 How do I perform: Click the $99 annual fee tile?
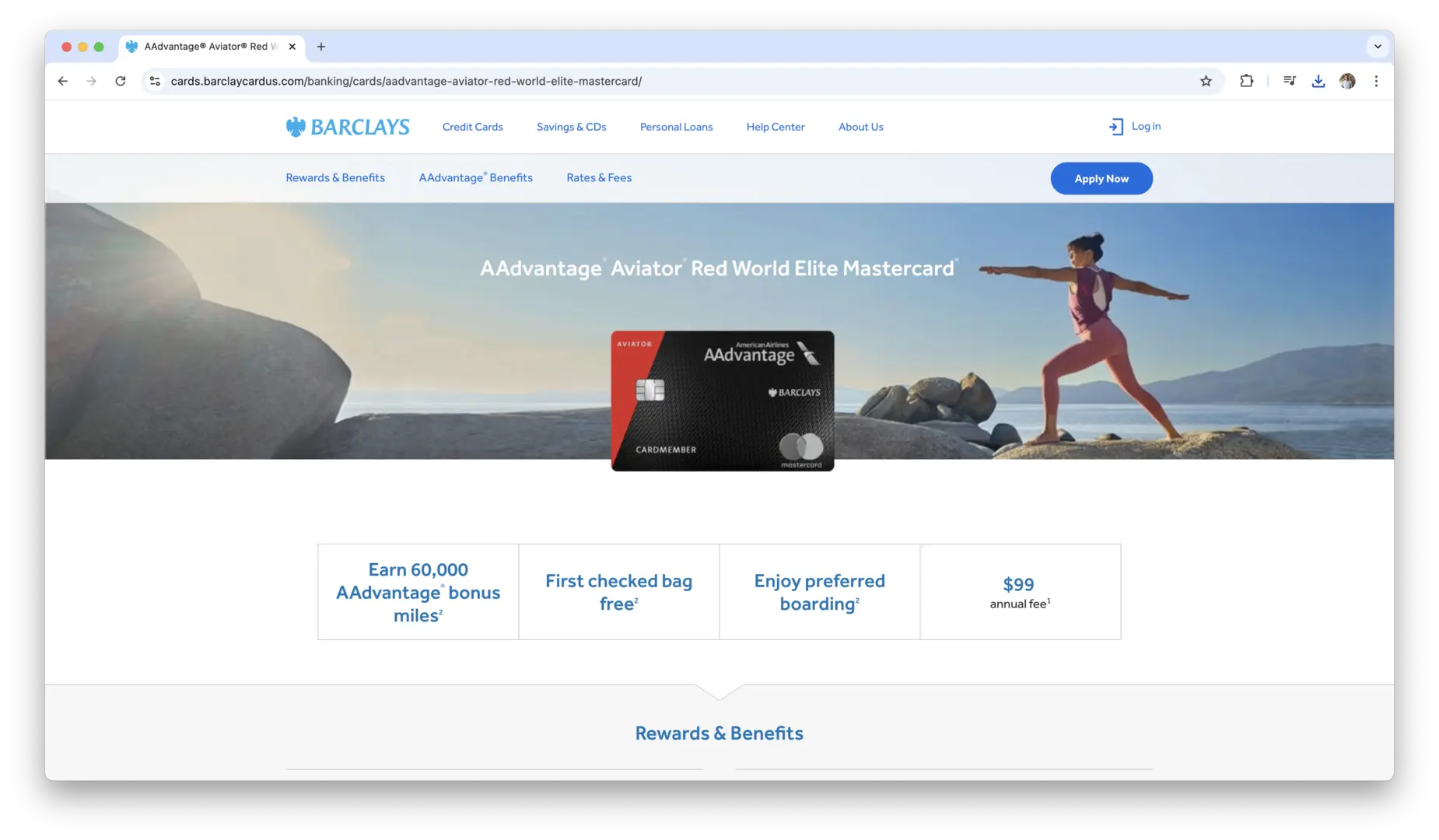(1021, 592)
